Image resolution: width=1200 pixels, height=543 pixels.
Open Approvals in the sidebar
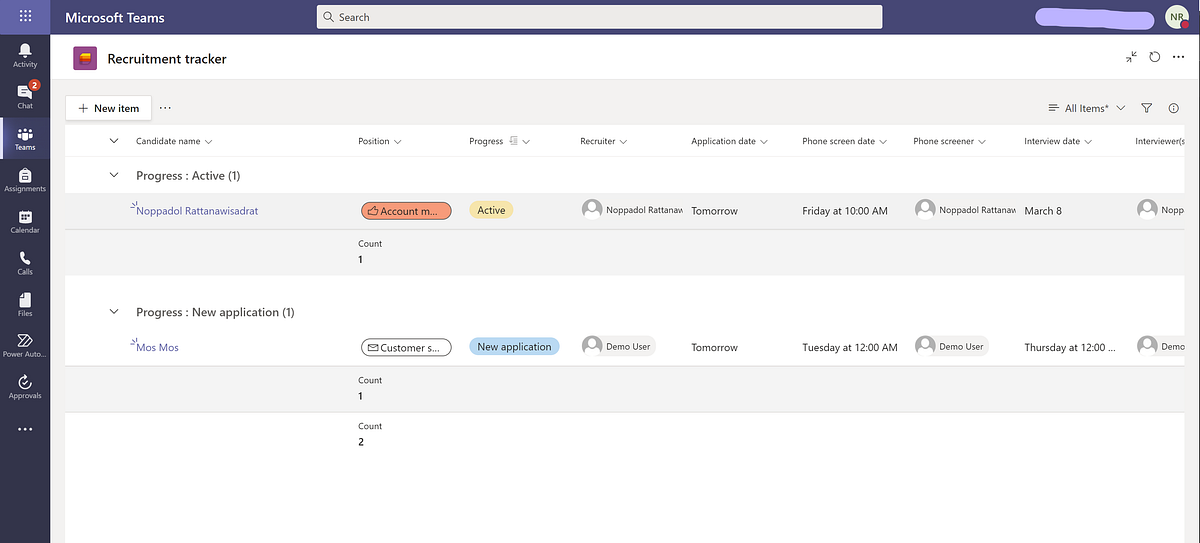click(25, 387)
